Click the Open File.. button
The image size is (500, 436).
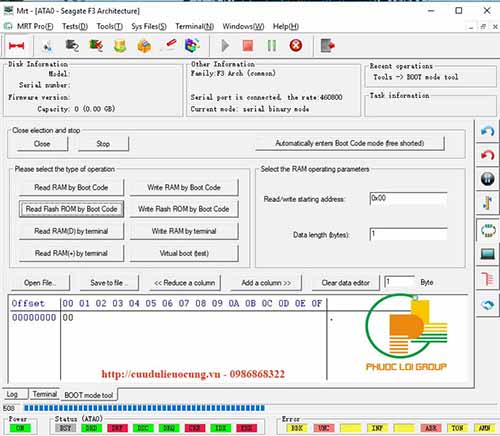tap(40, 283)
